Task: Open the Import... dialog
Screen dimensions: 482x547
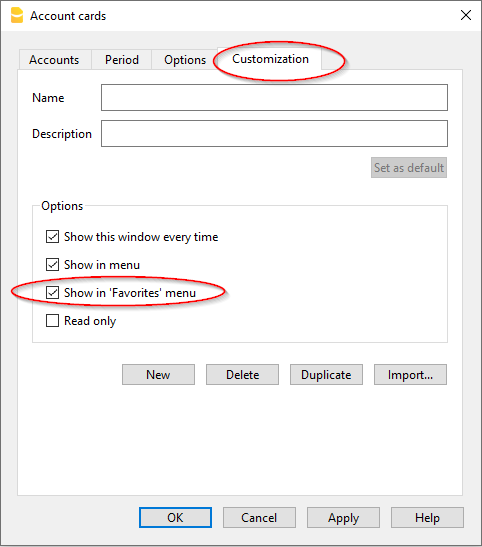Action: point(410,375)
